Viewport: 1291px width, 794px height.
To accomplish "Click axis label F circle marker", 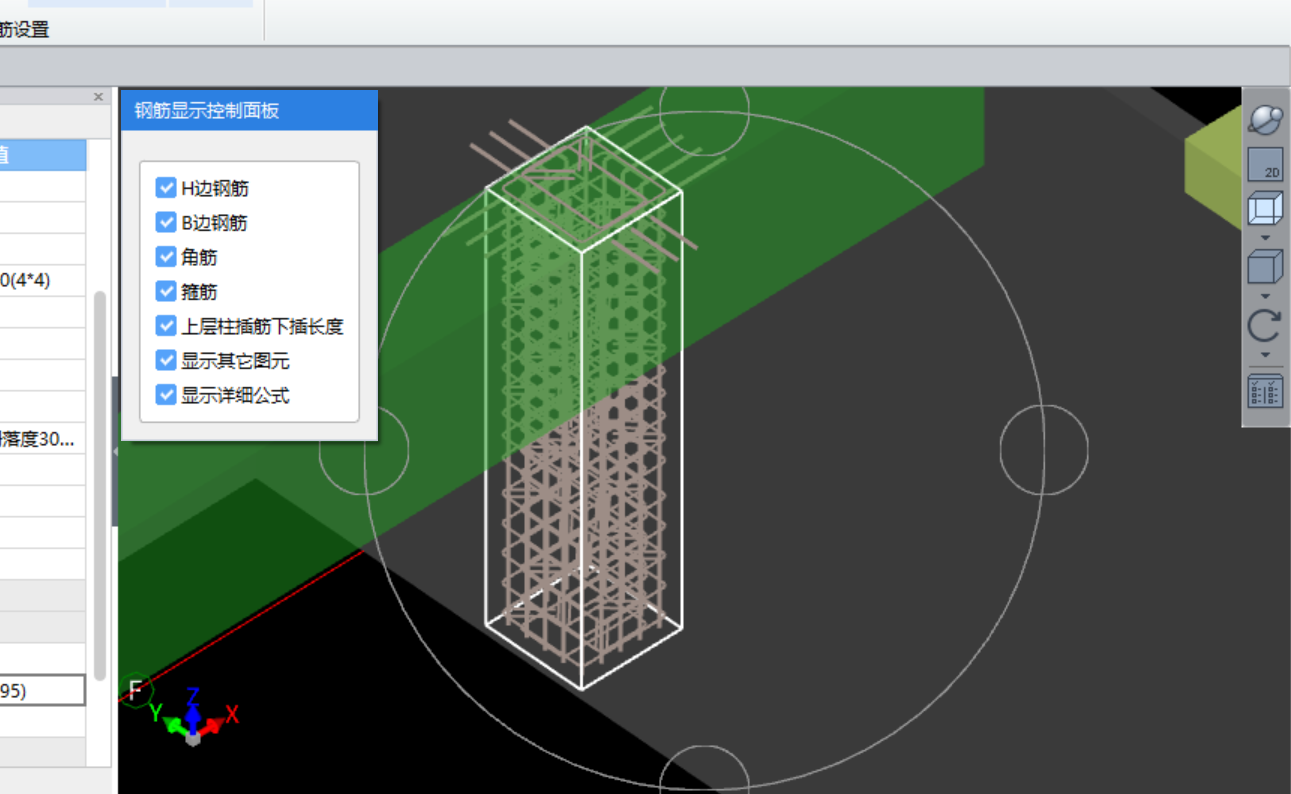I will 136,689.
